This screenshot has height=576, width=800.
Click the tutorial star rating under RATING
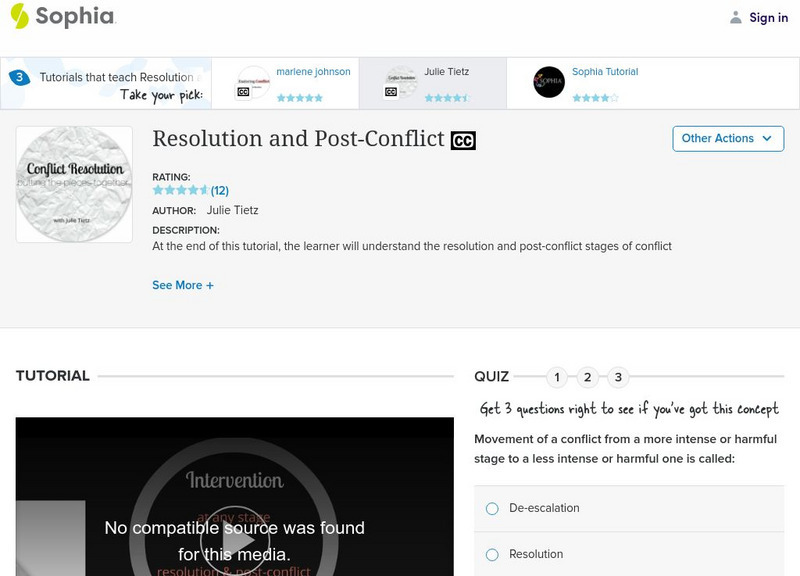[x=180, y=190]
